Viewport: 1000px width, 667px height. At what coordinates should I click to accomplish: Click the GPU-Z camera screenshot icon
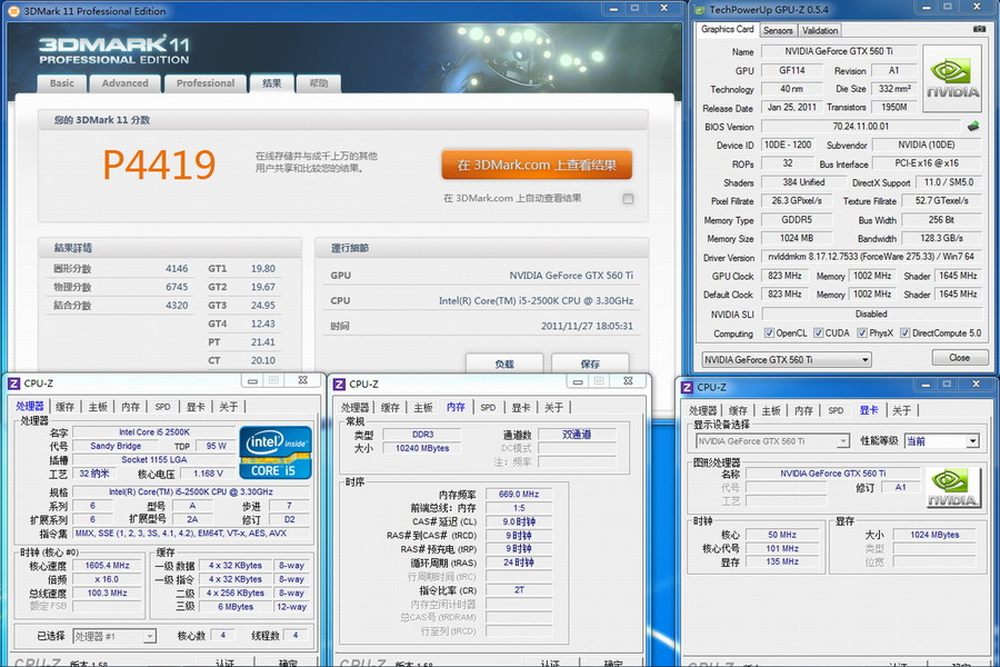(x=979, y=29)
